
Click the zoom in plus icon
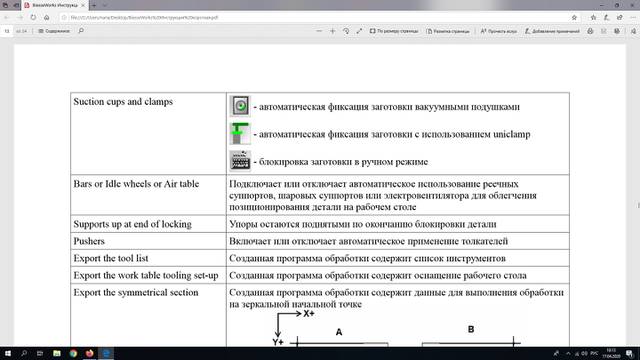[x=333, y=31]
